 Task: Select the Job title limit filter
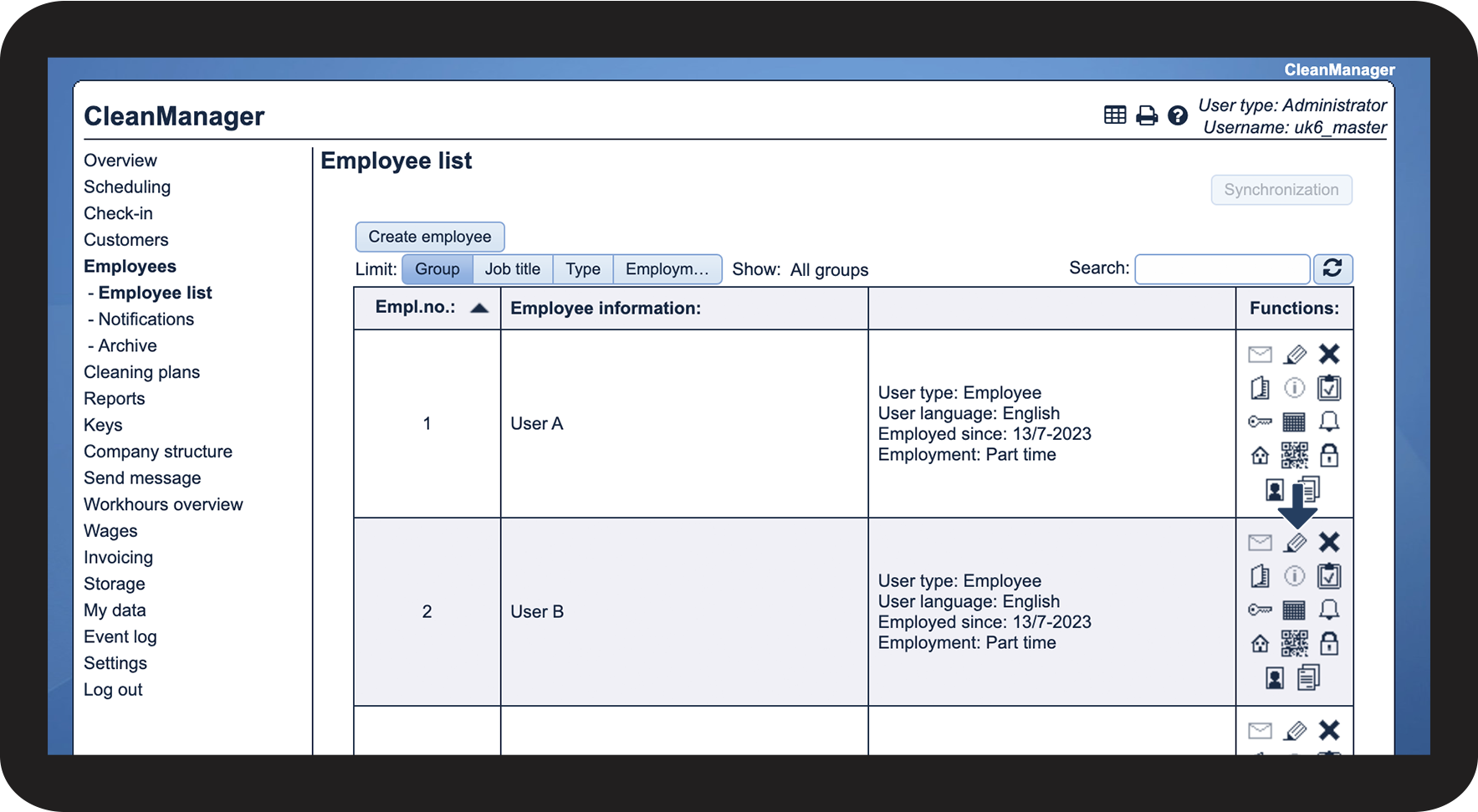pyautogui.click(x=513, y=269)
